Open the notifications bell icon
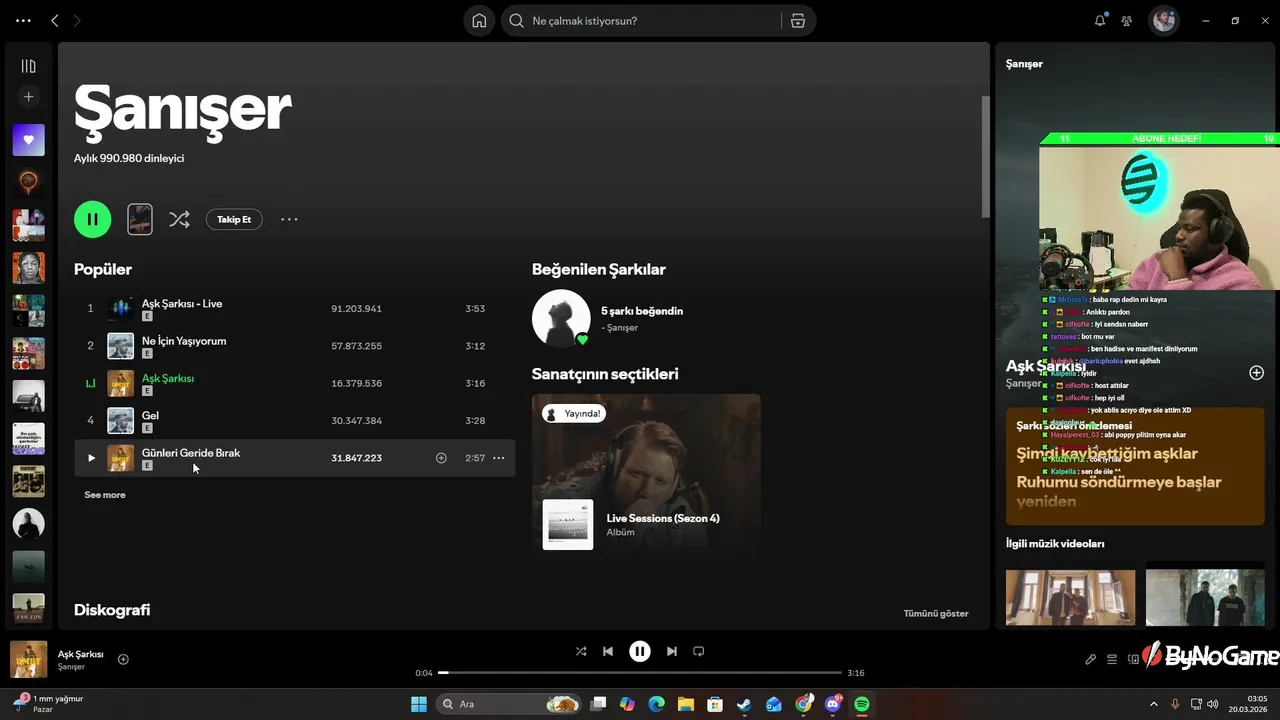 [1100, 21]
